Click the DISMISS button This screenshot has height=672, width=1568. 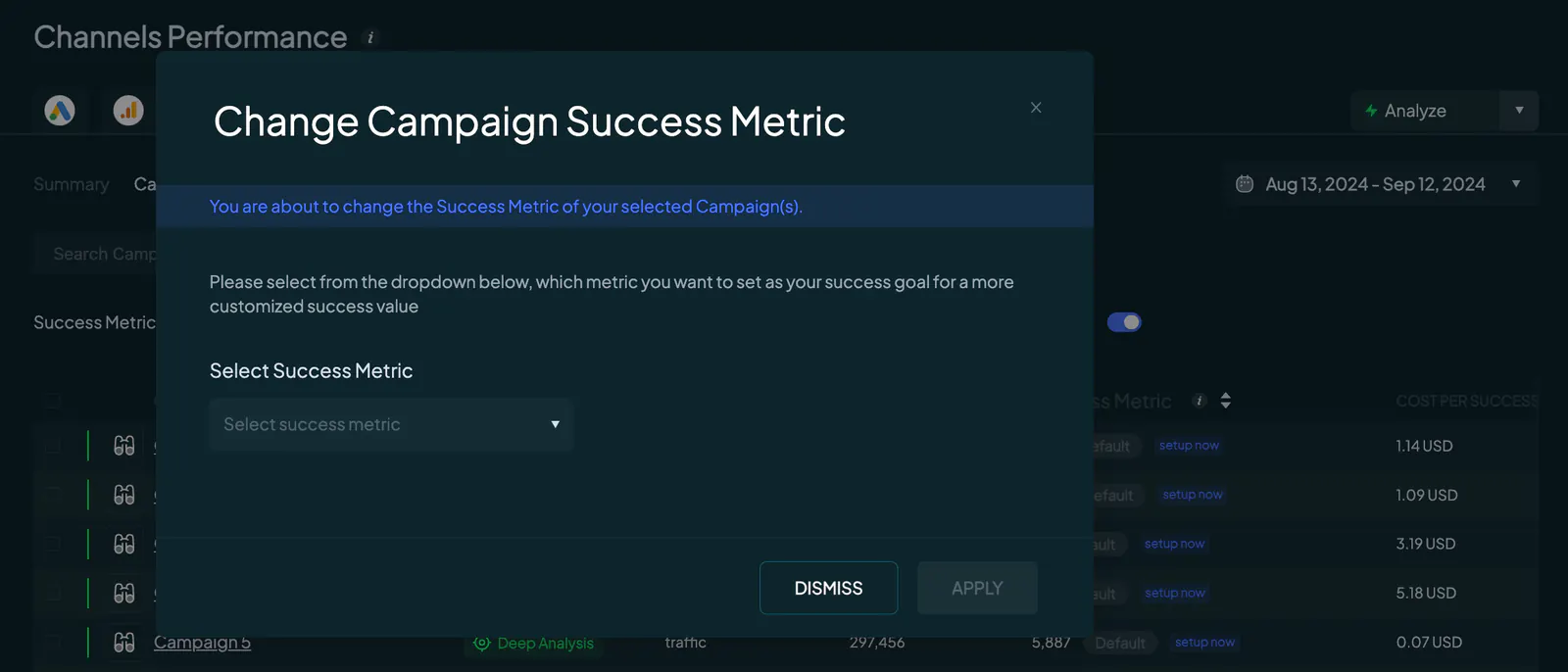pos(828,588)
